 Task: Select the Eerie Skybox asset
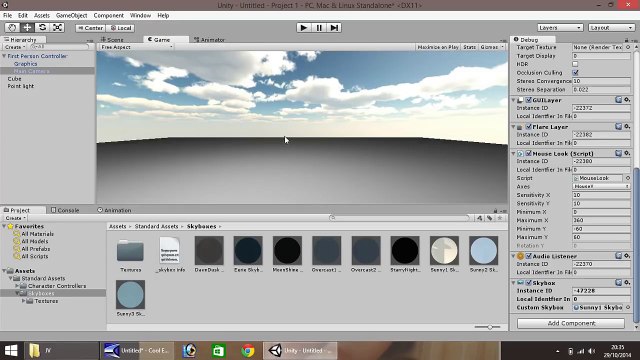tap(248, 254)
